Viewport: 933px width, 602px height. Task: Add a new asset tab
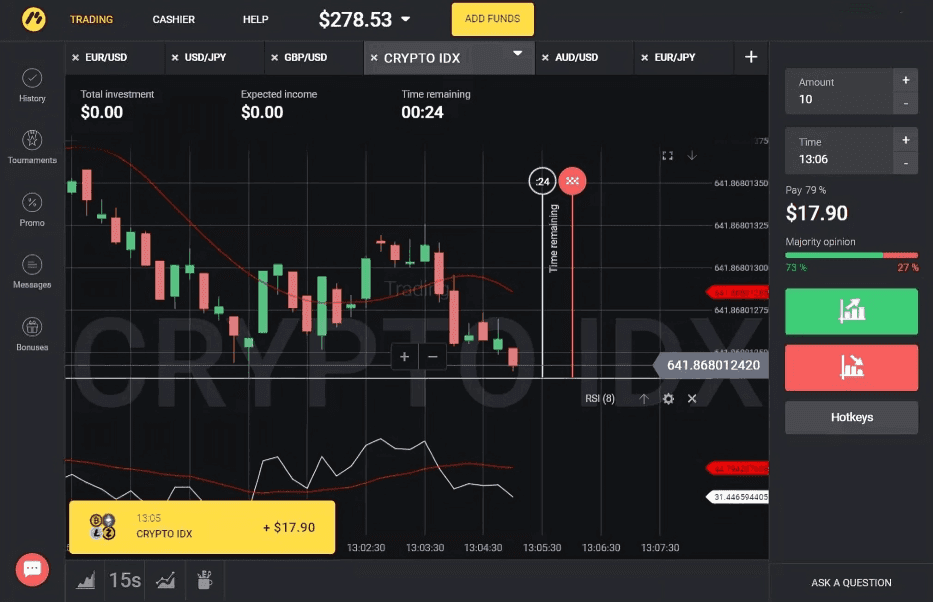pyautogui.click(x=751, y=57)
